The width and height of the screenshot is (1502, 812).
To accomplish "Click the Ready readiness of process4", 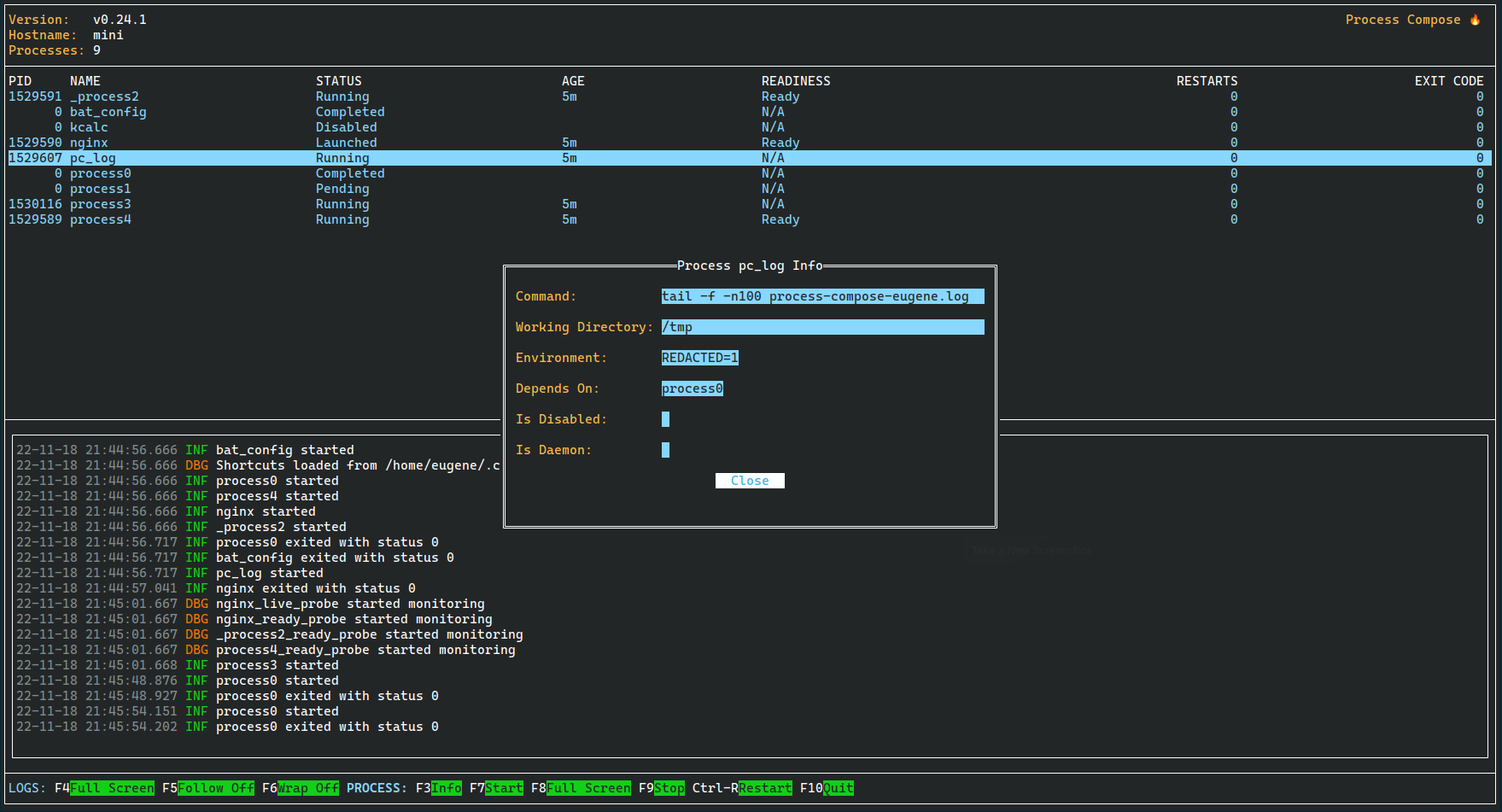I will (780, 219).
